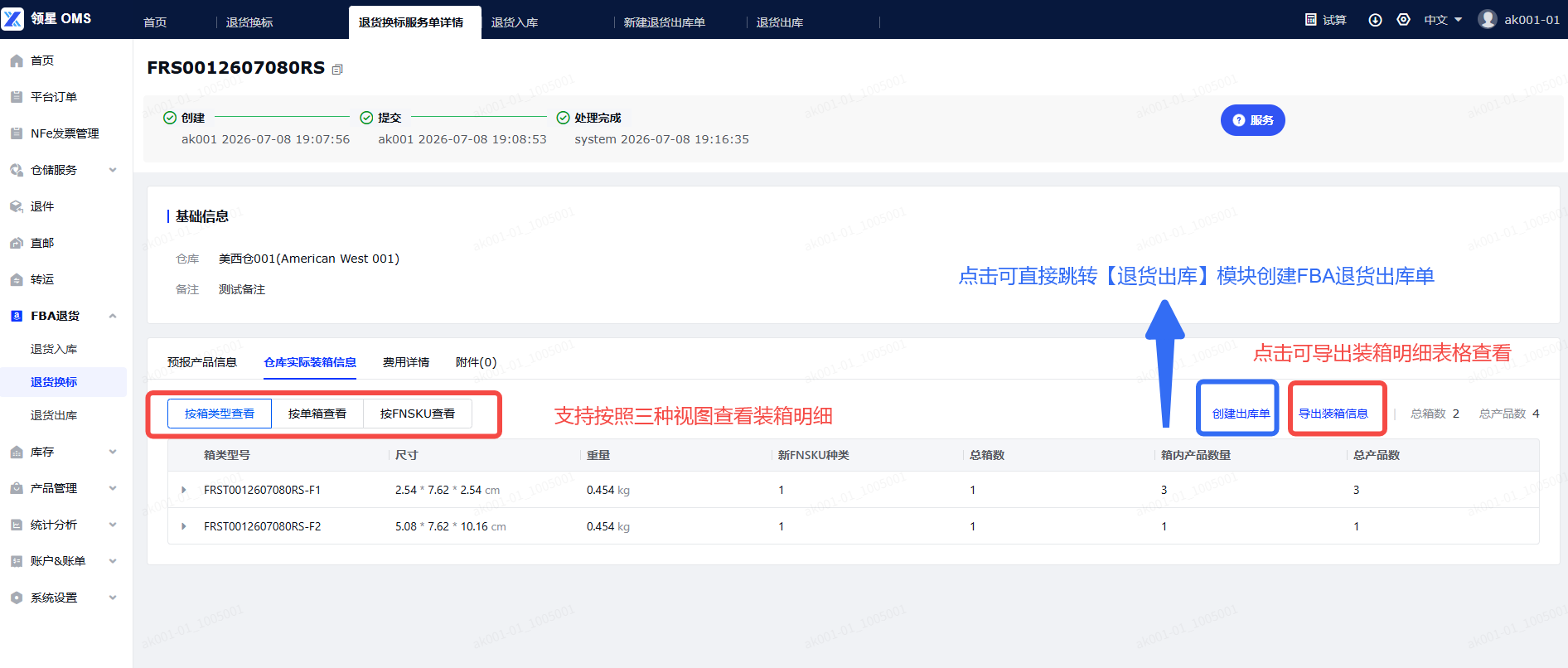The height and width of the screenshot is (668, 1568).
Task: Select 按FNSKU查看 view option
Action: coord(418,414)
